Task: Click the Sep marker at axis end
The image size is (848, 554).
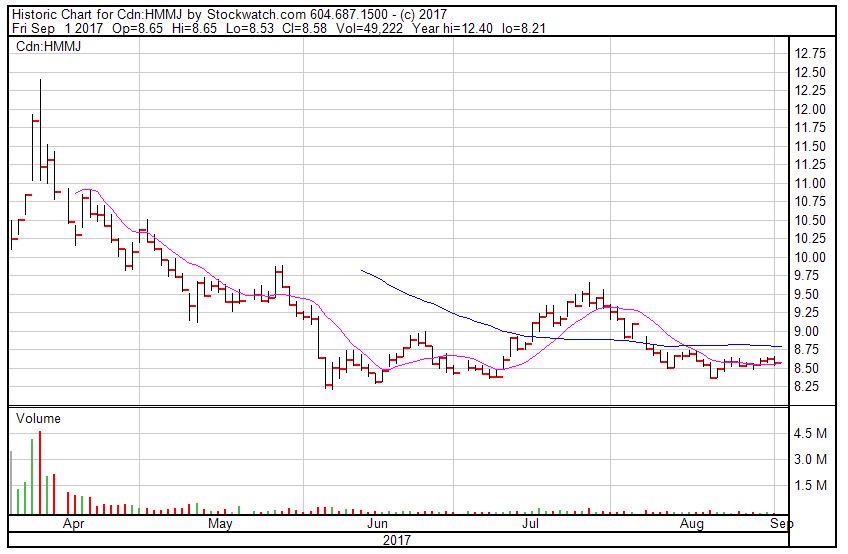Action: pyautogui.click(x=781, y=523)
